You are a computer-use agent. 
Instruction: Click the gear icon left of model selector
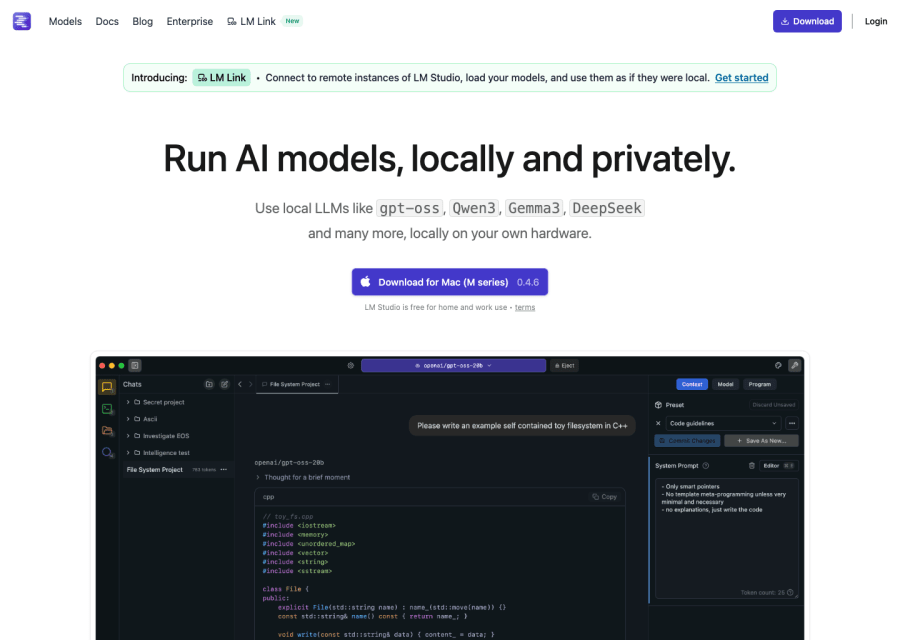[x=351, y=365]
